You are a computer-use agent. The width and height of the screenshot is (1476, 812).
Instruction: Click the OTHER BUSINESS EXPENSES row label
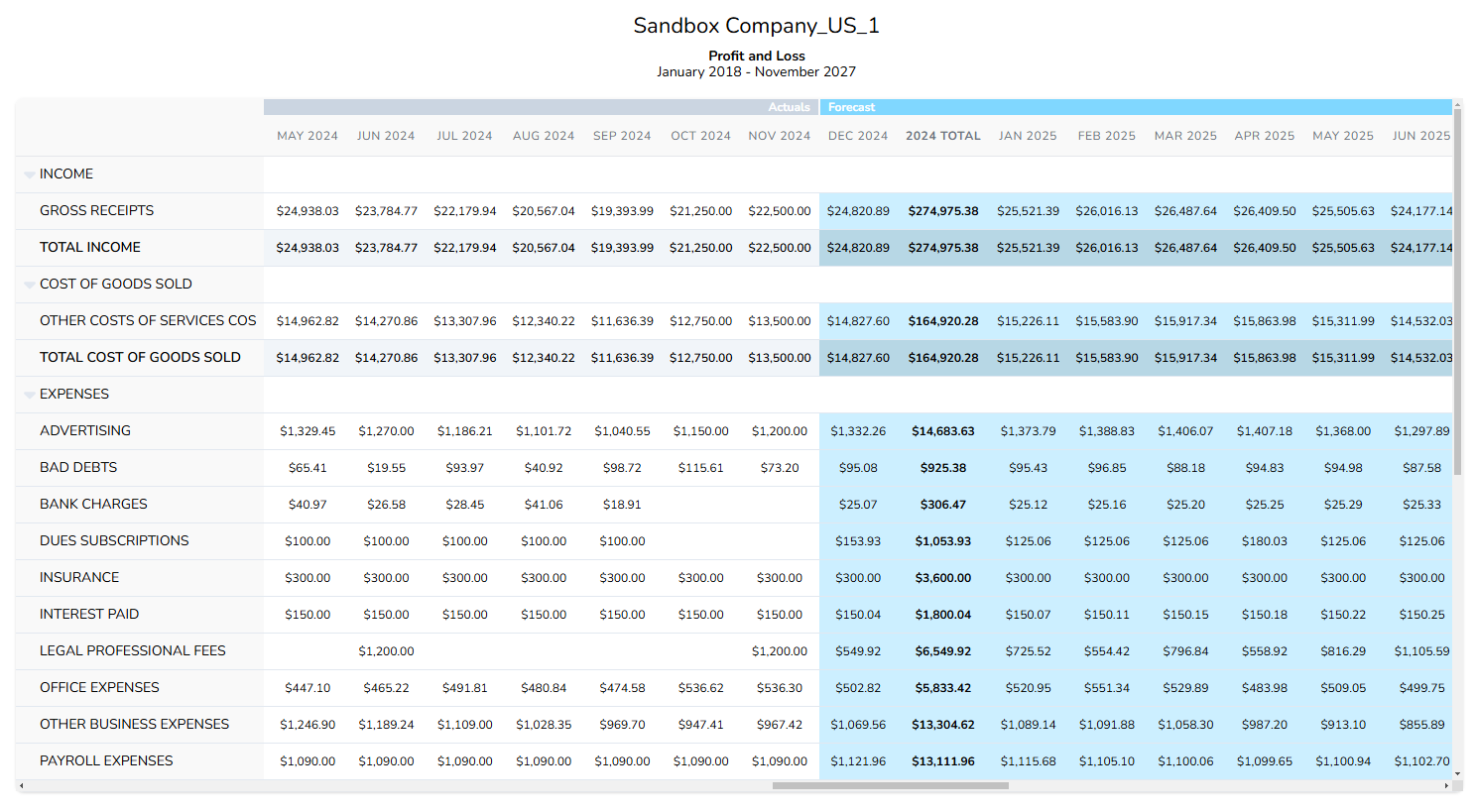[134, 725]
